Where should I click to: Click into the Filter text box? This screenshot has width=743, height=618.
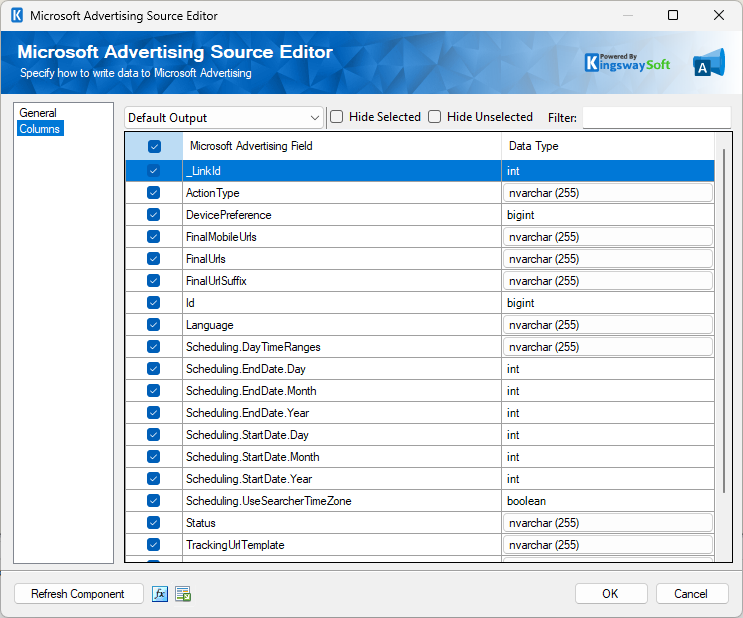655,118
